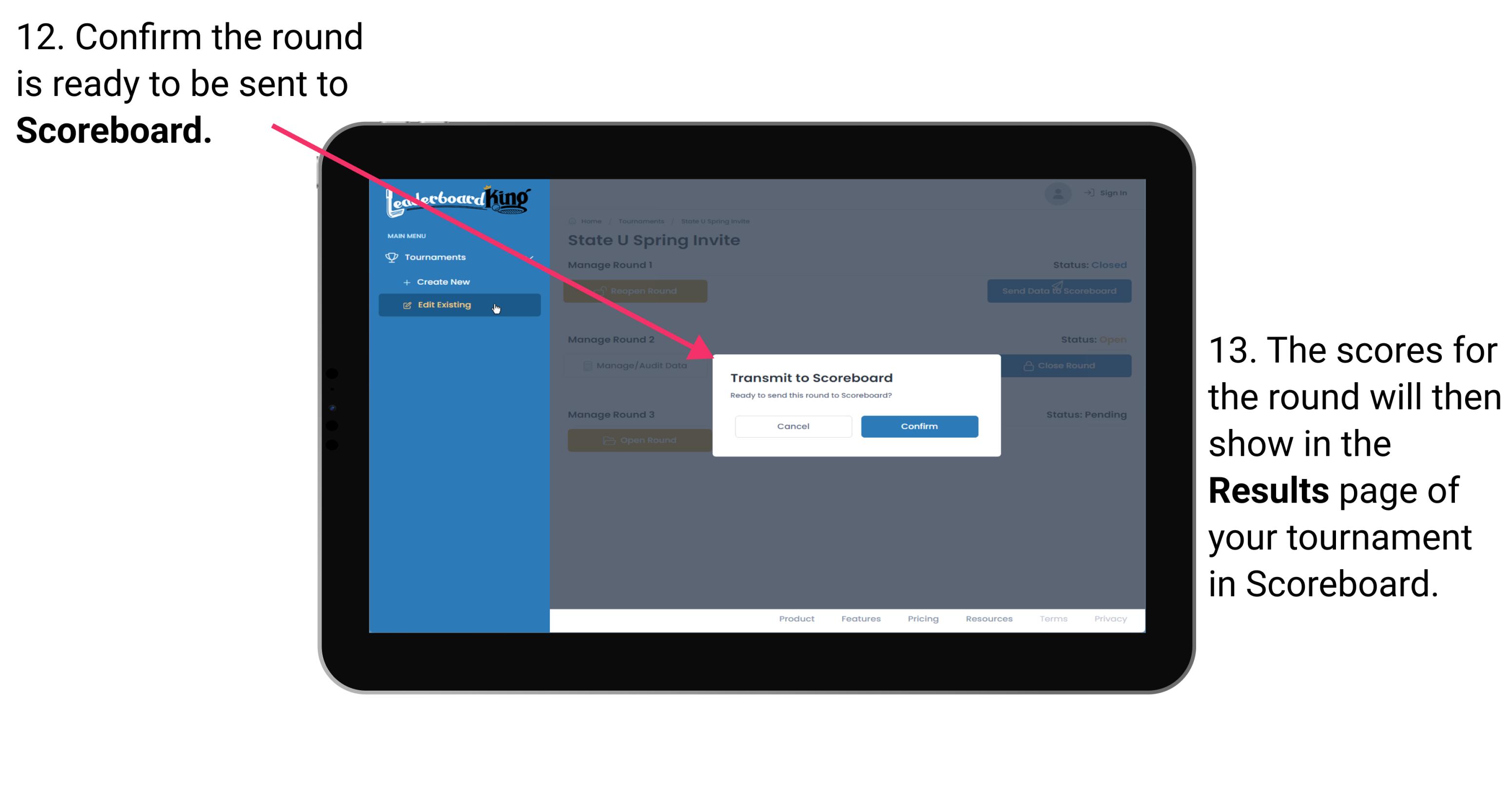Click the Tournaments trophy icon
1509x812 pixels.
(392, 257)
